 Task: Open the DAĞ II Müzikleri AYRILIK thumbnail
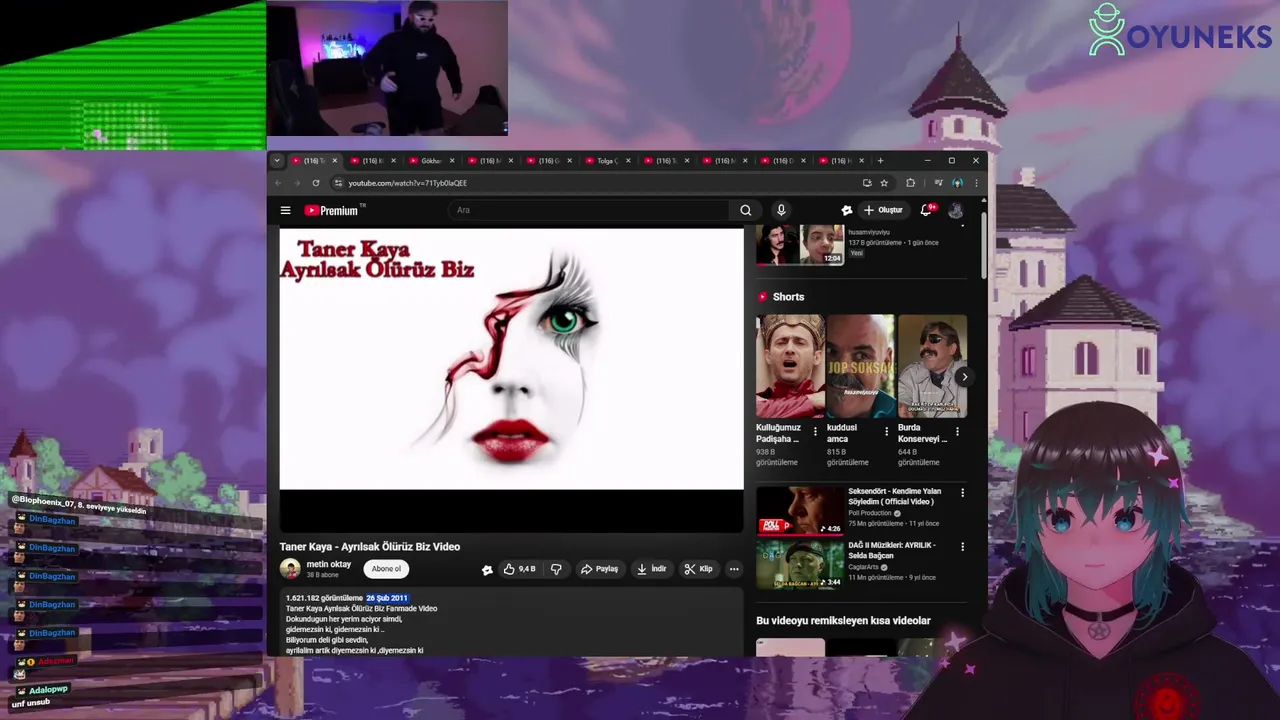point(800,564)
